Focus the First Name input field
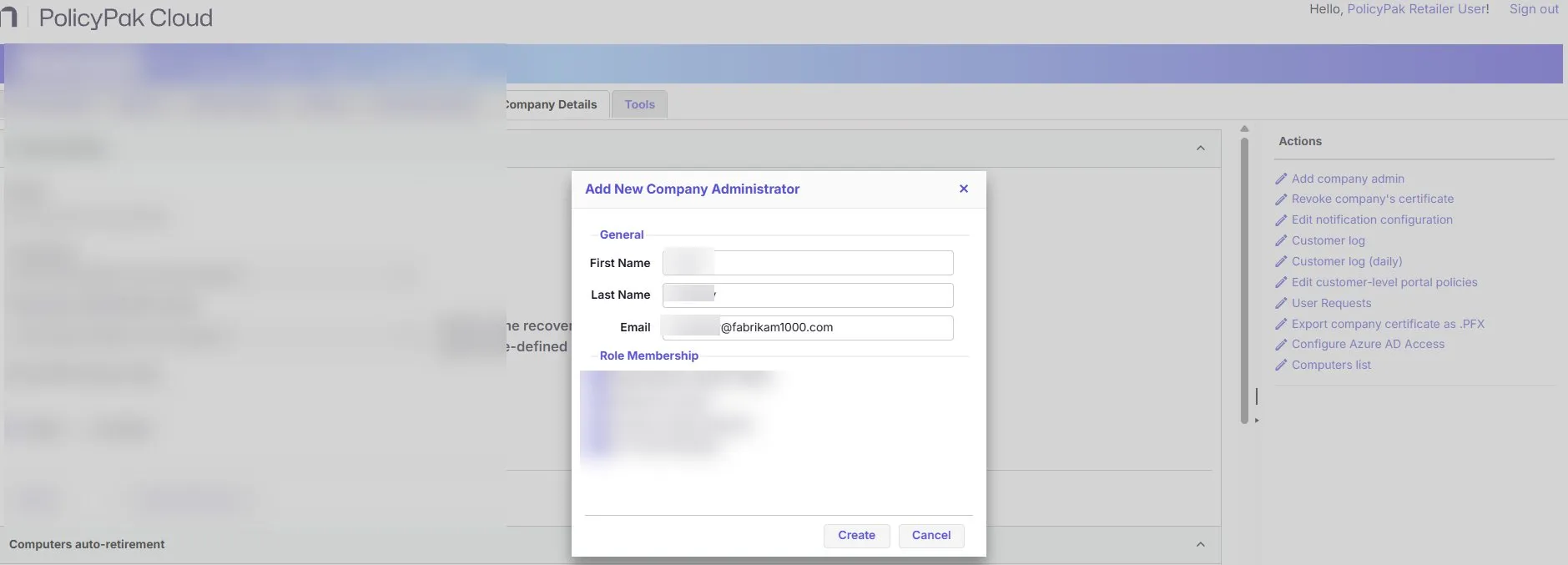 tap(808, 263)
